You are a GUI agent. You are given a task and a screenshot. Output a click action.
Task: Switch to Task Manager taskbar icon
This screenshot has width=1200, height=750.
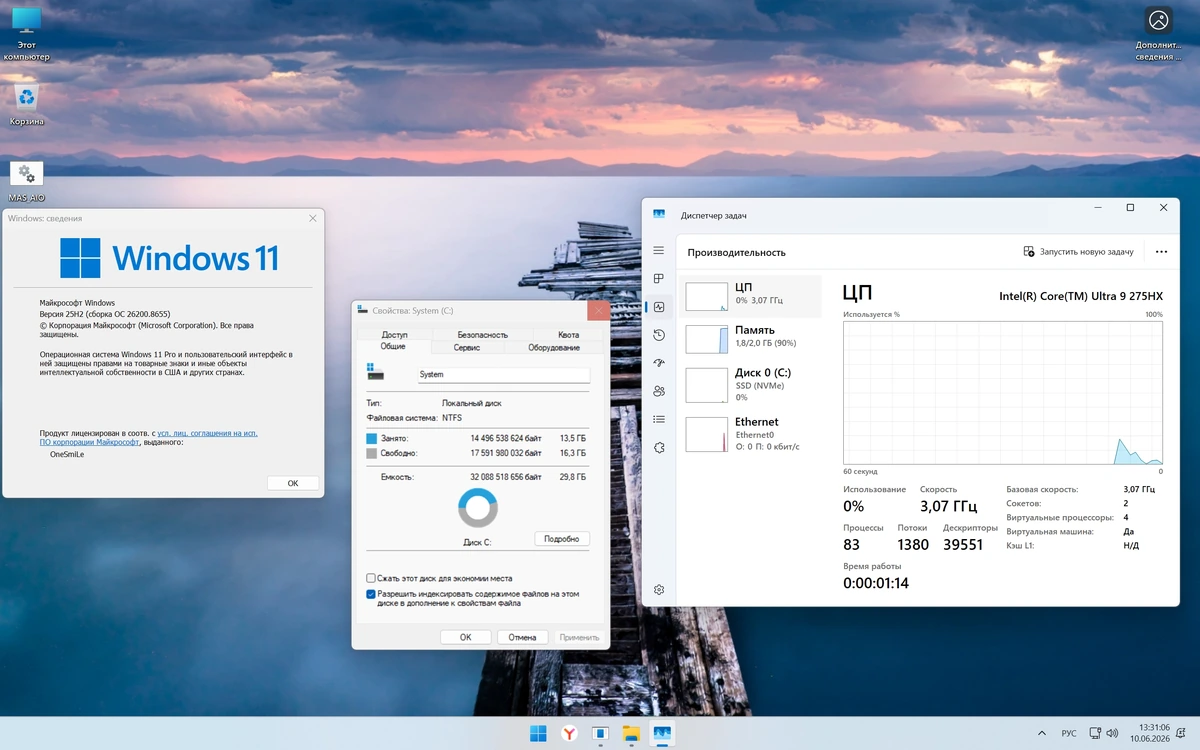click(662, 733)
